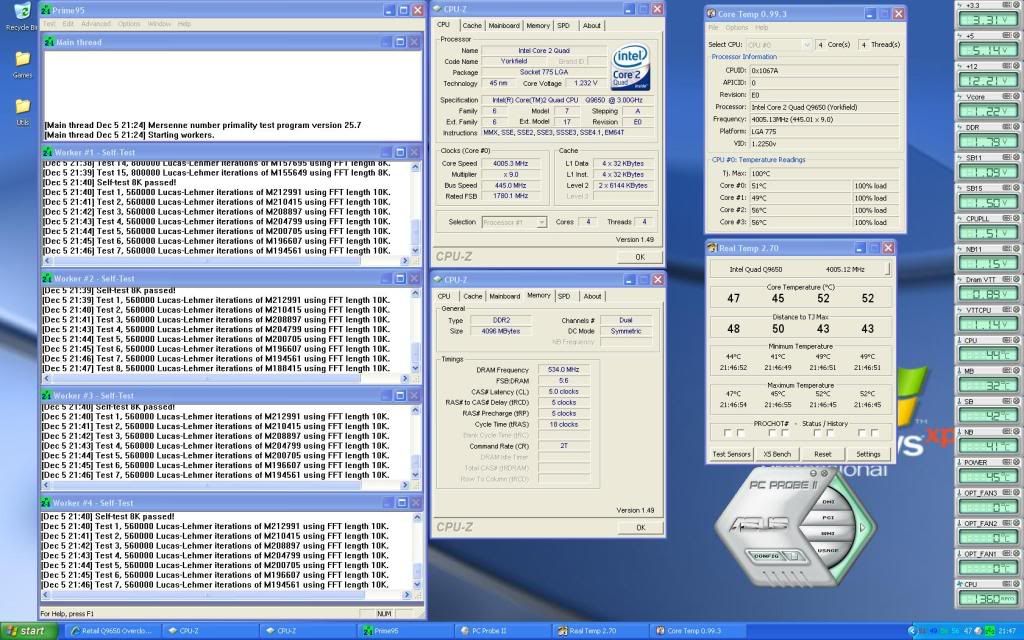Click the PCI button in PC Probe II
Image resolution: width=1024 pixels, height=640 pixels.
tap(828, 517)
